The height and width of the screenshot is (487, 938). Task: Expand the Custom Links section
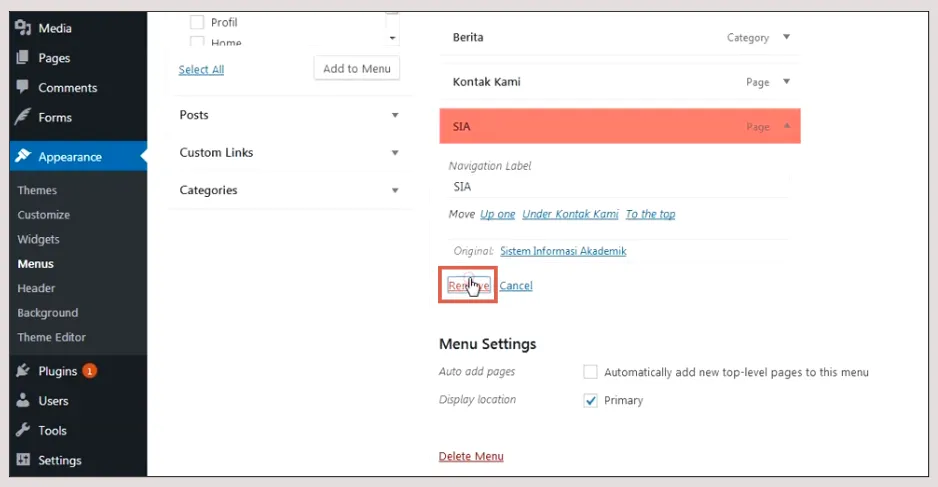coord(395,153)
